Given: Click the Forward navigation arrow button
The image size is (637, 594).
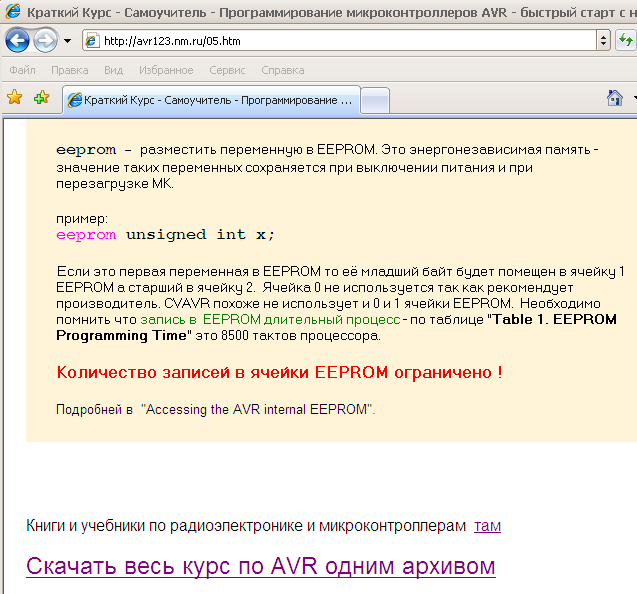Looking at the screenshot, I should 45,41.
